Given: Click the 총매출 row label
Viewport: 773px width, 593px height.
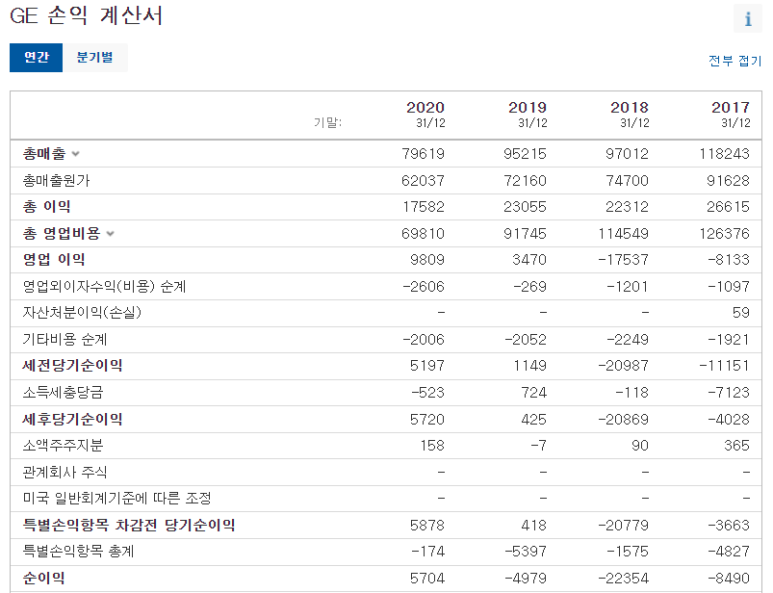Looking at the screenshot, I should [x=44, y=154].
